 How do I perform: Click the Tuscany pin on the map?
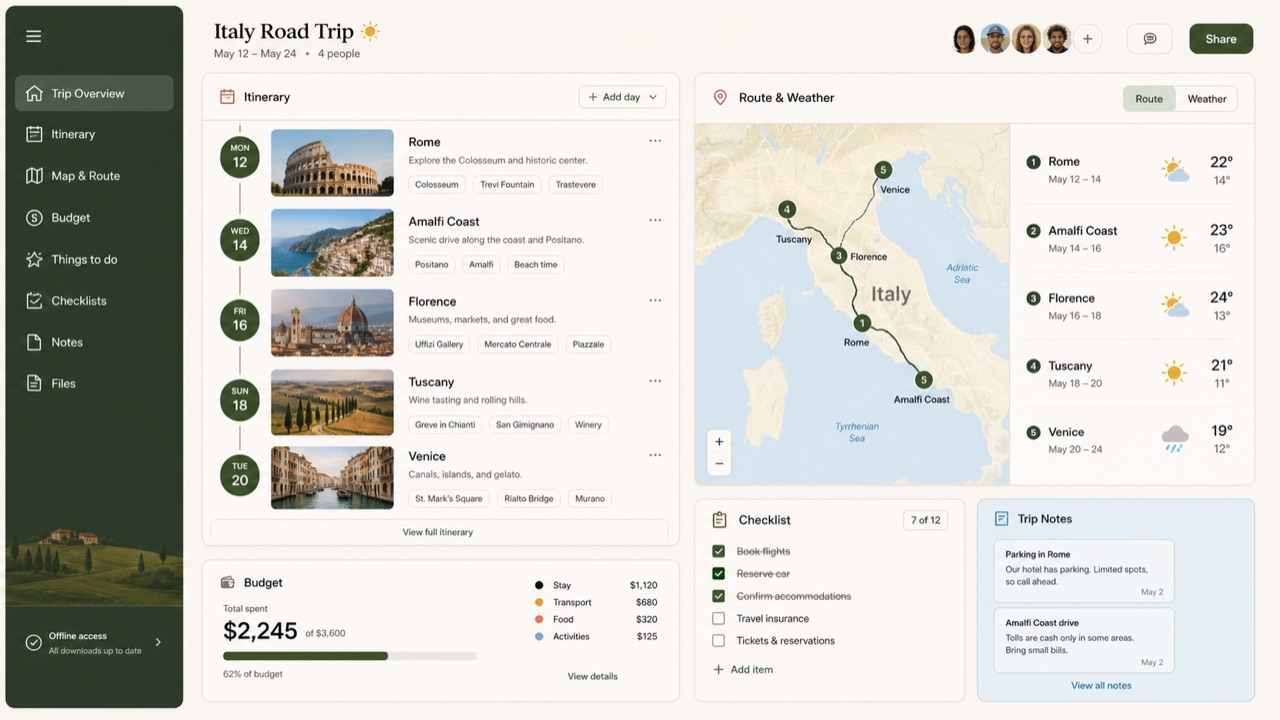788,210
